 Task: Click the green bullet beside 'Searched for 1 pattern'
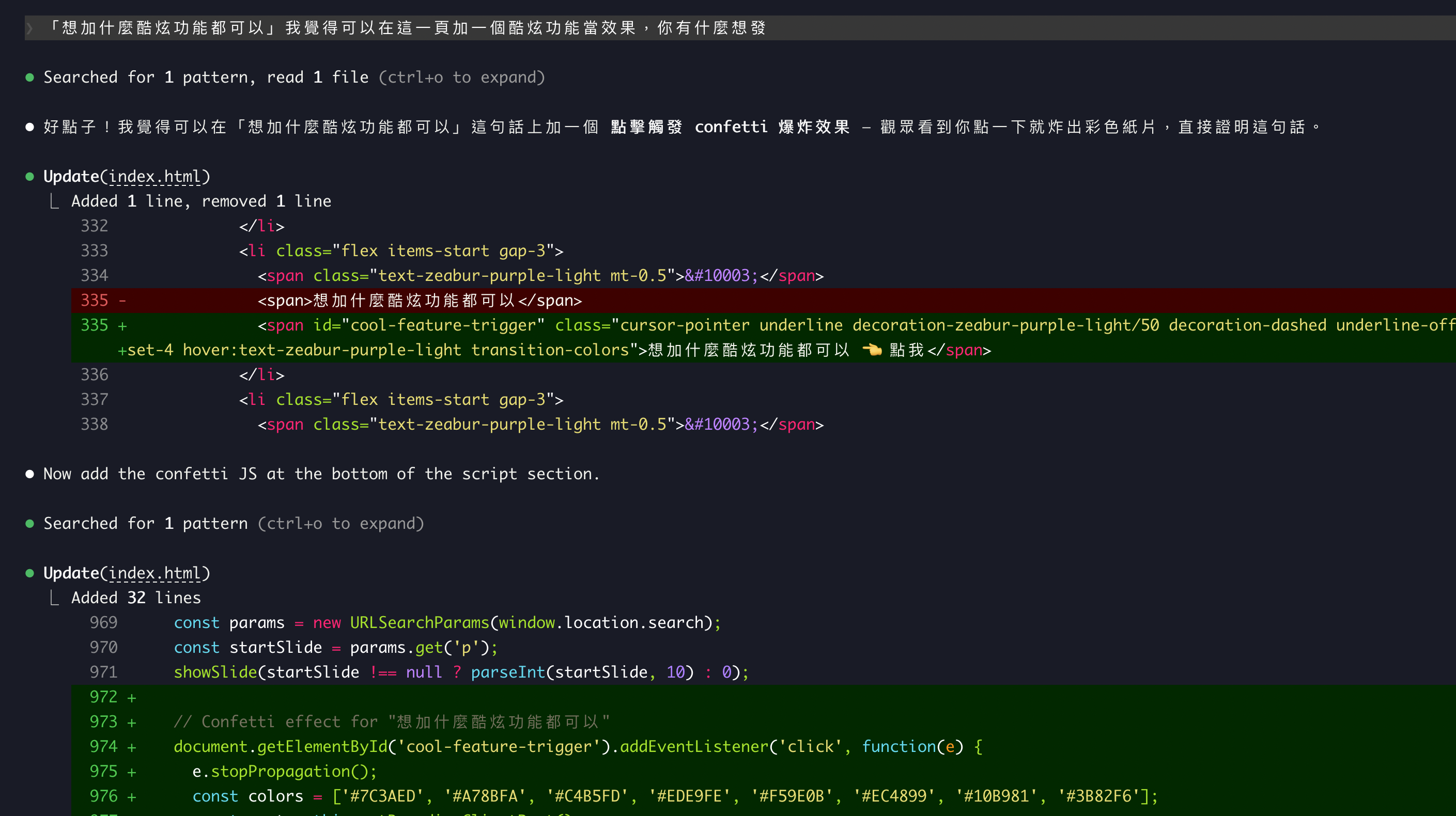coord(30,524)
